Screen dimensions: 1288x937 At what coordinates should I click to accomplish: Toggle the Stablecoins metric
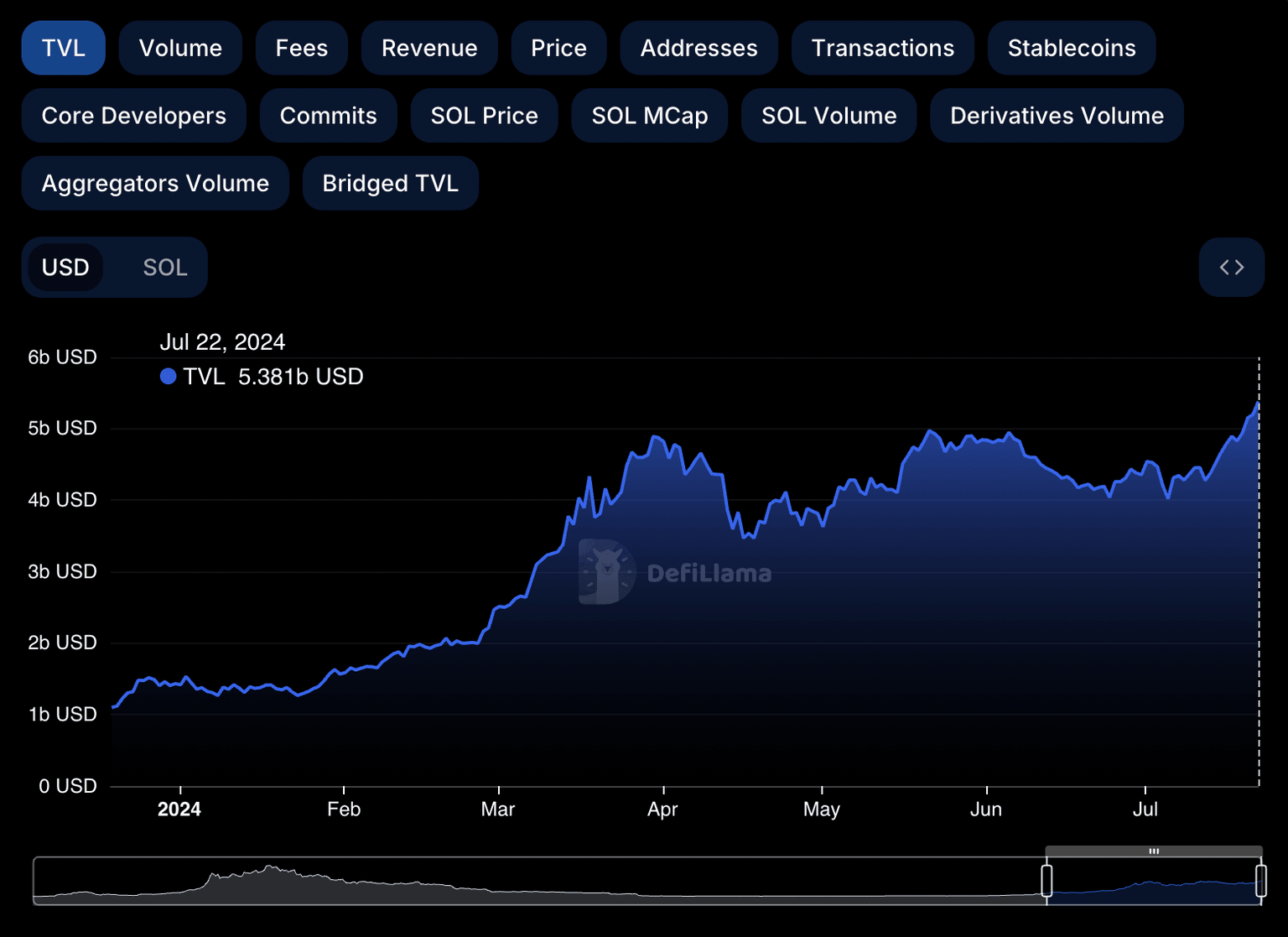(x=1071, y=49)
